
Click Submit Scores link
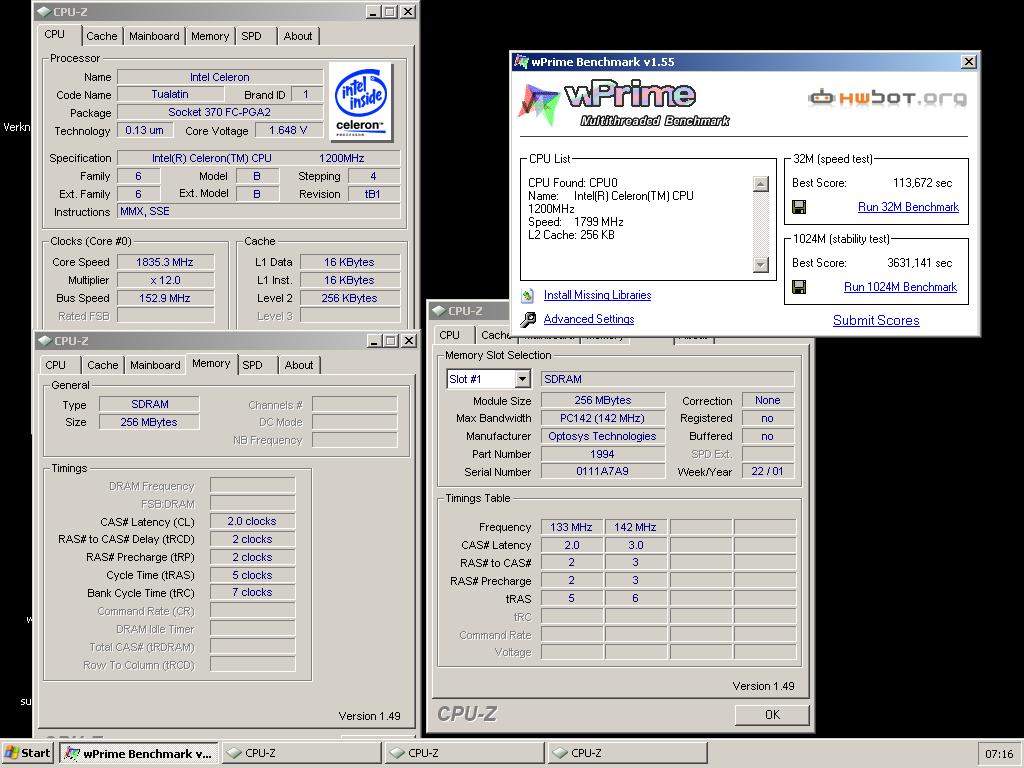coord(876,321)
